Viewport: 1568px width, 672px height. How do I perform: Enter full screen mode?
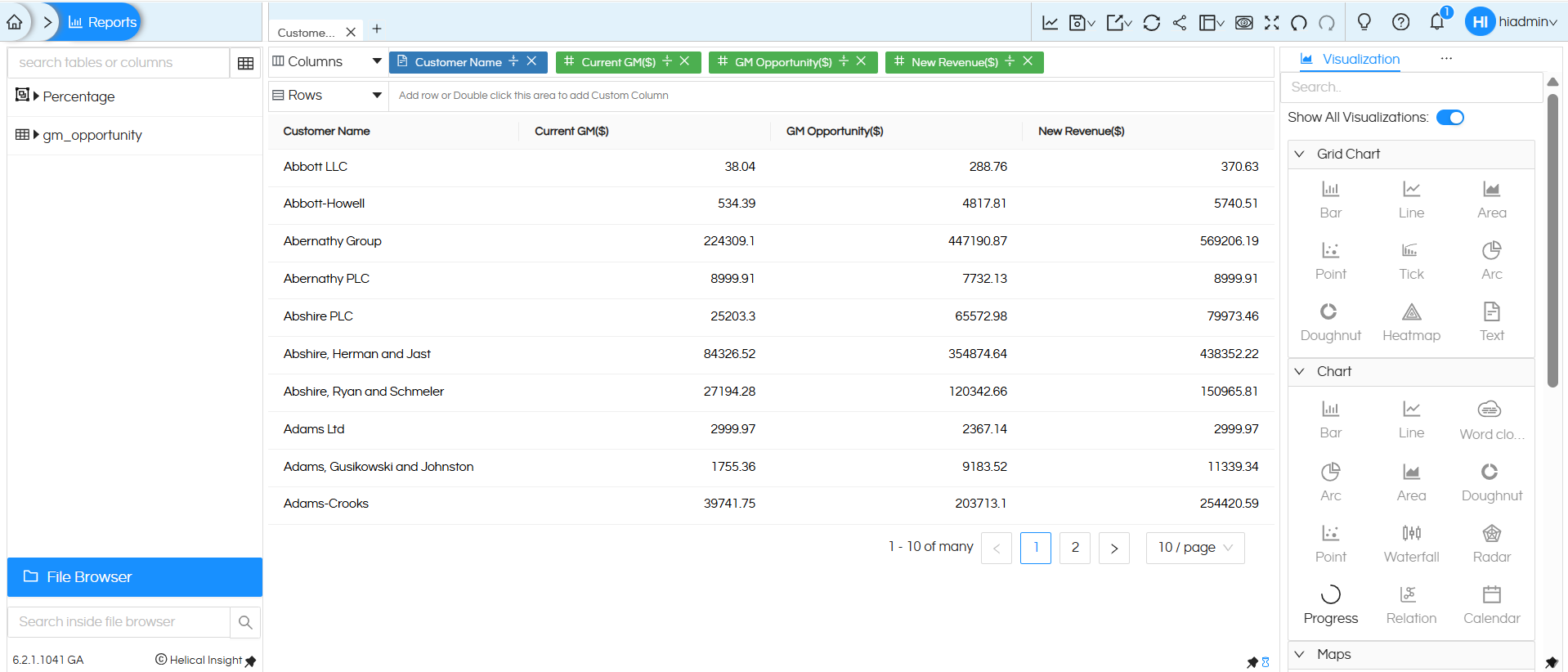(1272, 23)
